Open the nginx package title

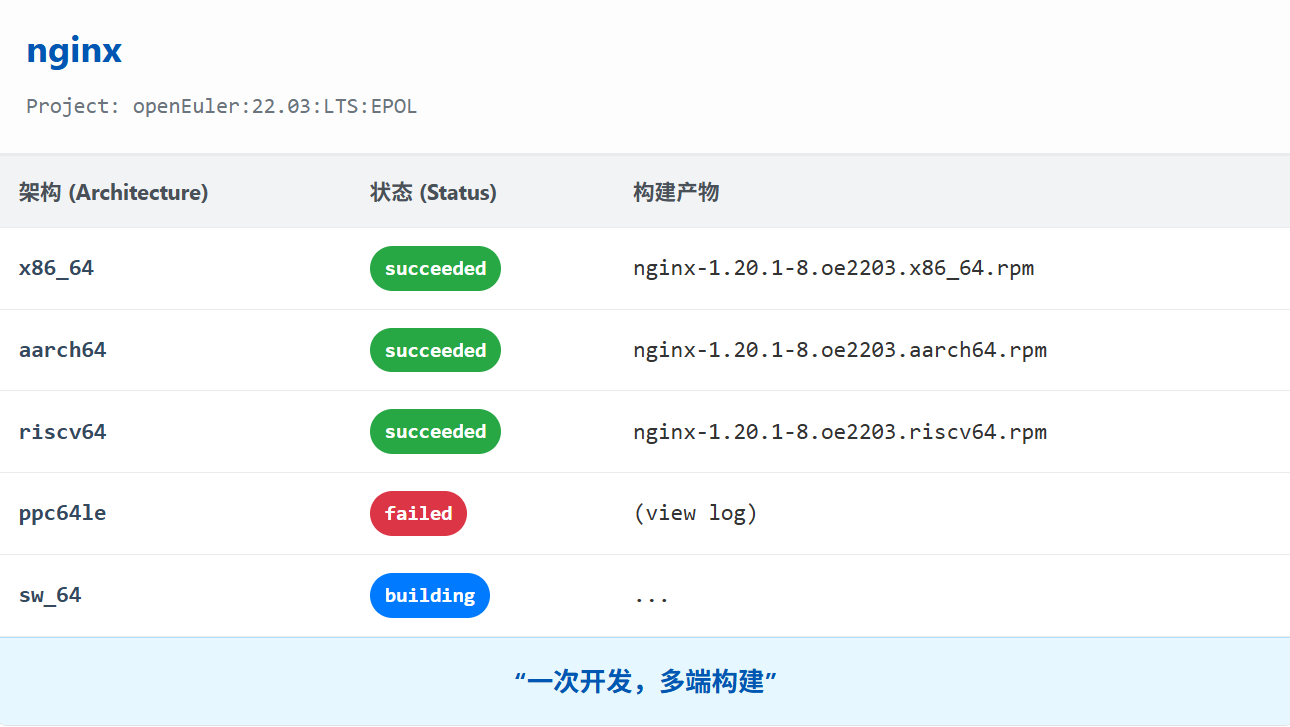click(x=74, y=51)
